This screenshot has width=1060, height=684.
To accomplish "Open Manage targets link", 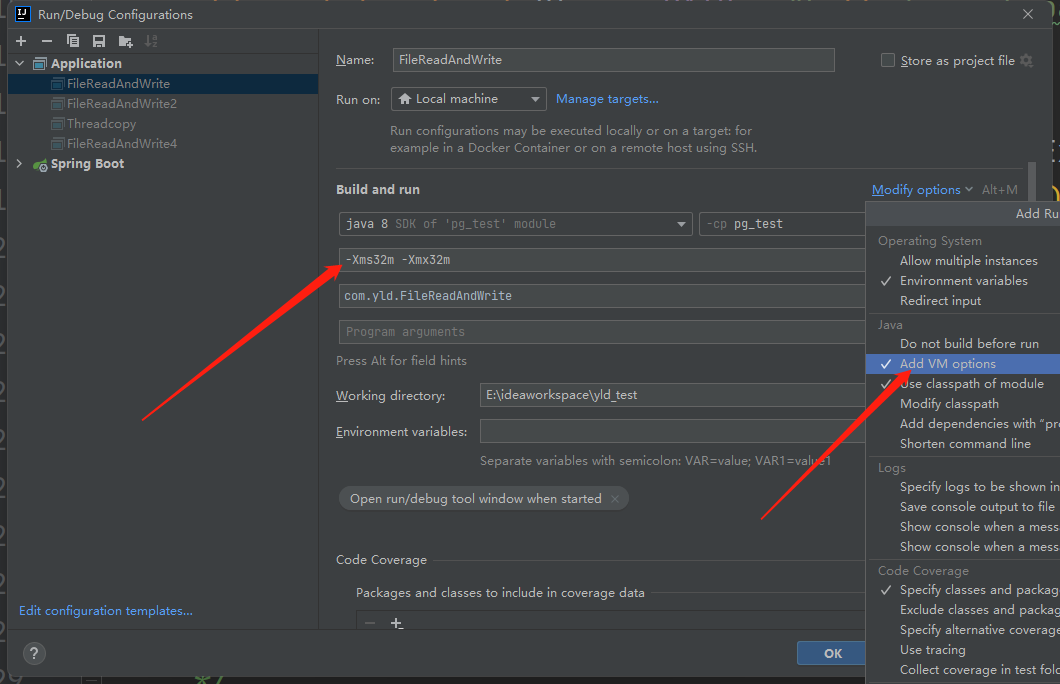I will click(x=607, y=99).
